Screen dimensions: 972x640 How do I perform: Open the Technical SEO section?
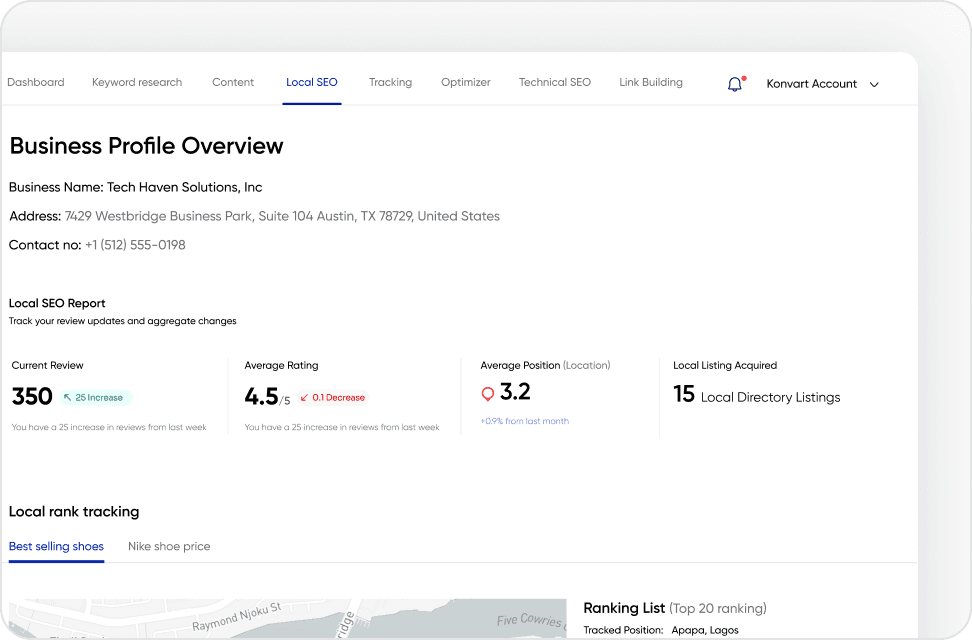[x=554, y=82]
